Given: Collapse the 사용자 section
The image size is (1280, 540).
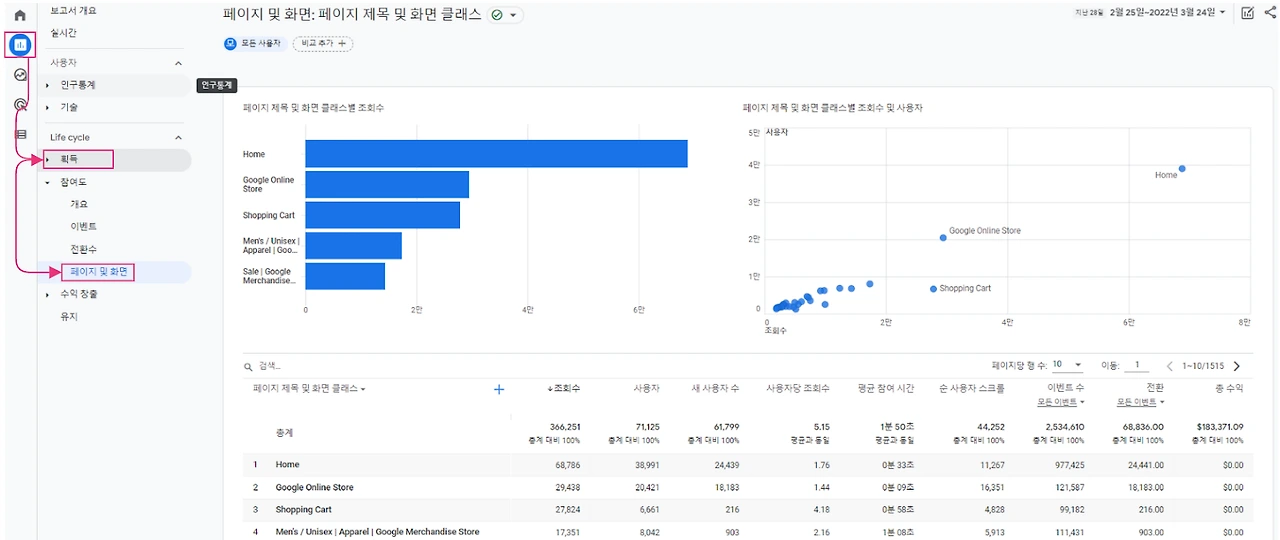Looking at the screenshot, I should pos(179,63).
